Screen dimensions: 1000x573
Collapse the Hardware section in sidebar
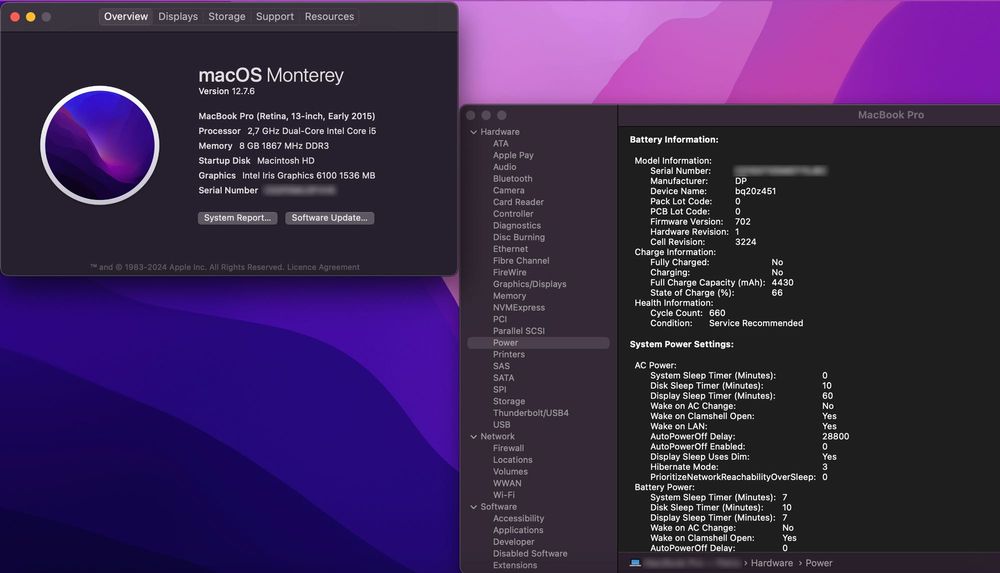point(474,132)
